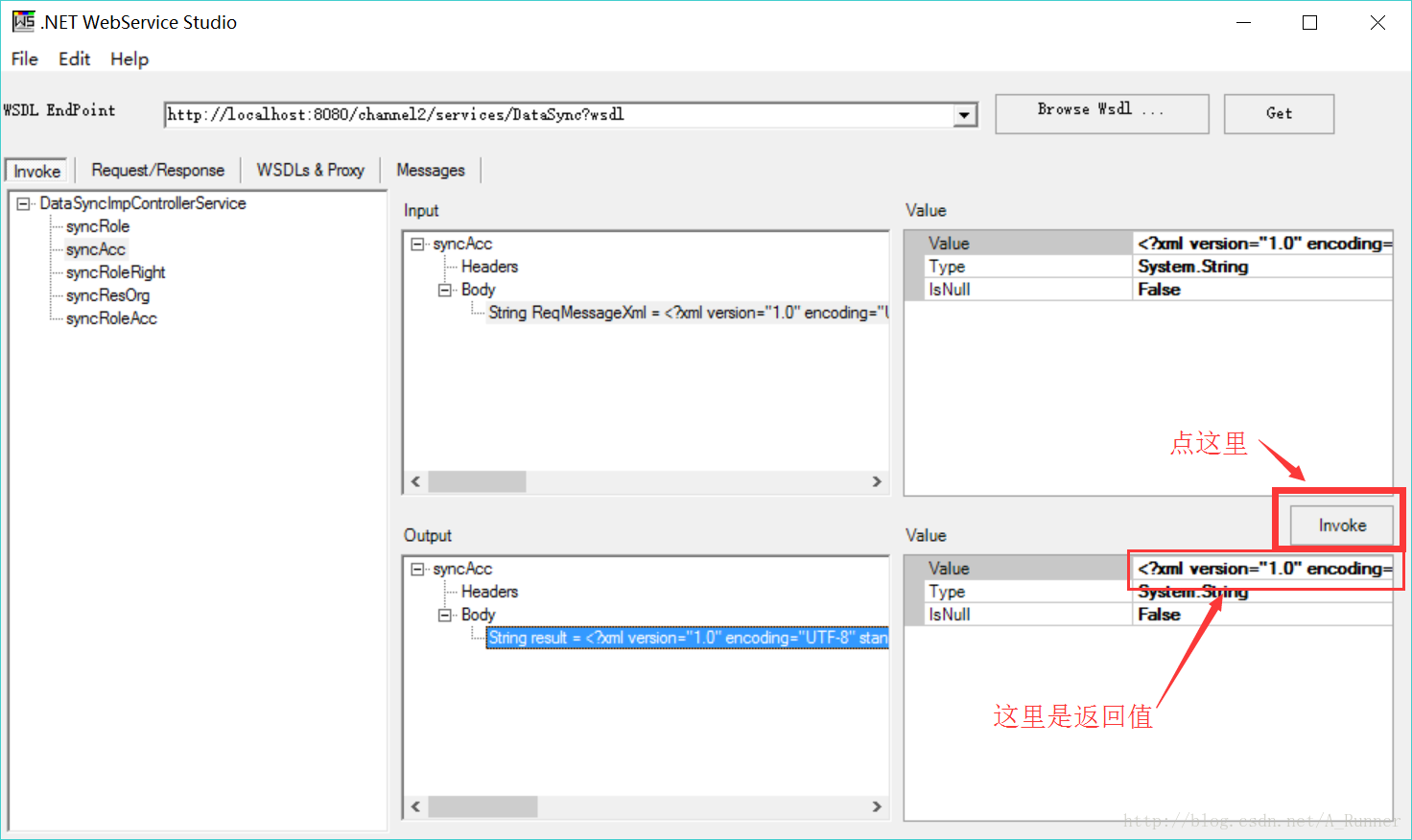Viewport: 1412px width, 840px height.
Task: Click the IsNull False value in input grid
Action: pyautogui.click(x=1264, y=290)
